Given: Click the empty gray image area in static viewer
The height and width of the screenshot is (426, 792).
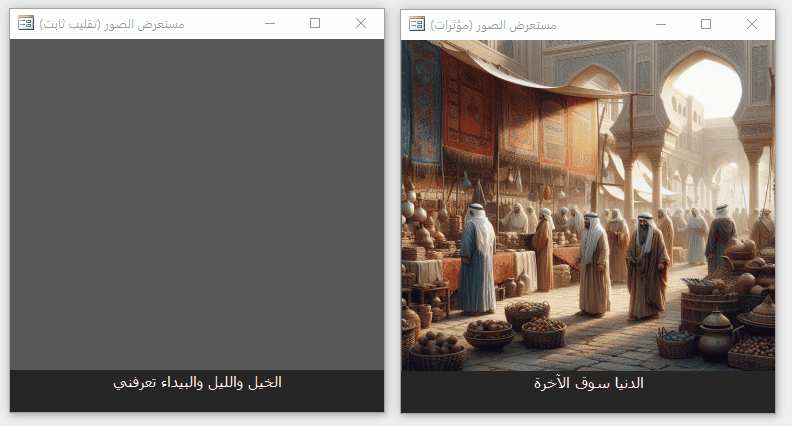Looking at the screenshot, I should pyautogui.click(x=197, y=205).
